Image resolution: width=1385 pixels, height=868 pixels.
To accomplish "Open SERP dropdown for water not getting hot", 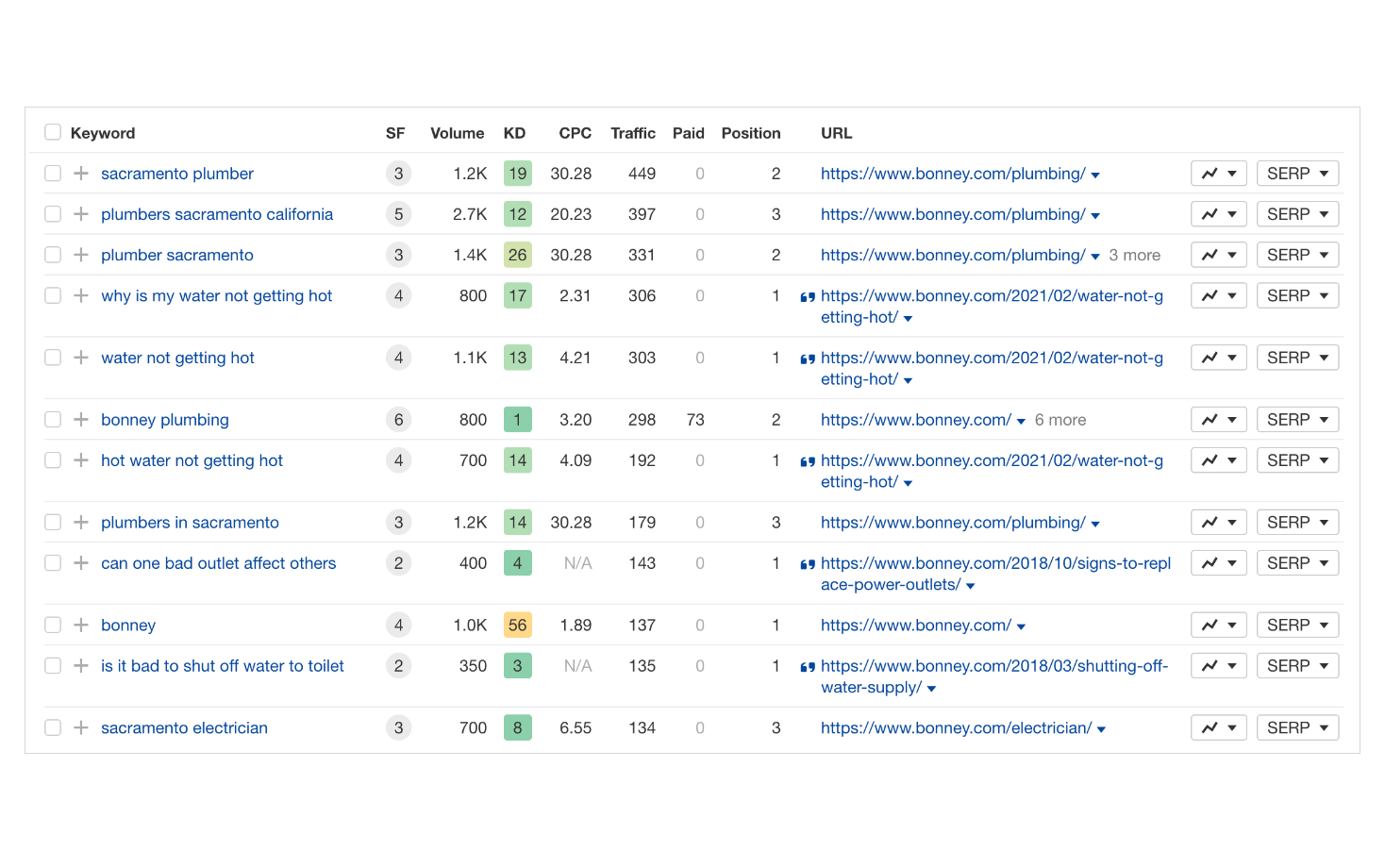I will [1297, 358].
